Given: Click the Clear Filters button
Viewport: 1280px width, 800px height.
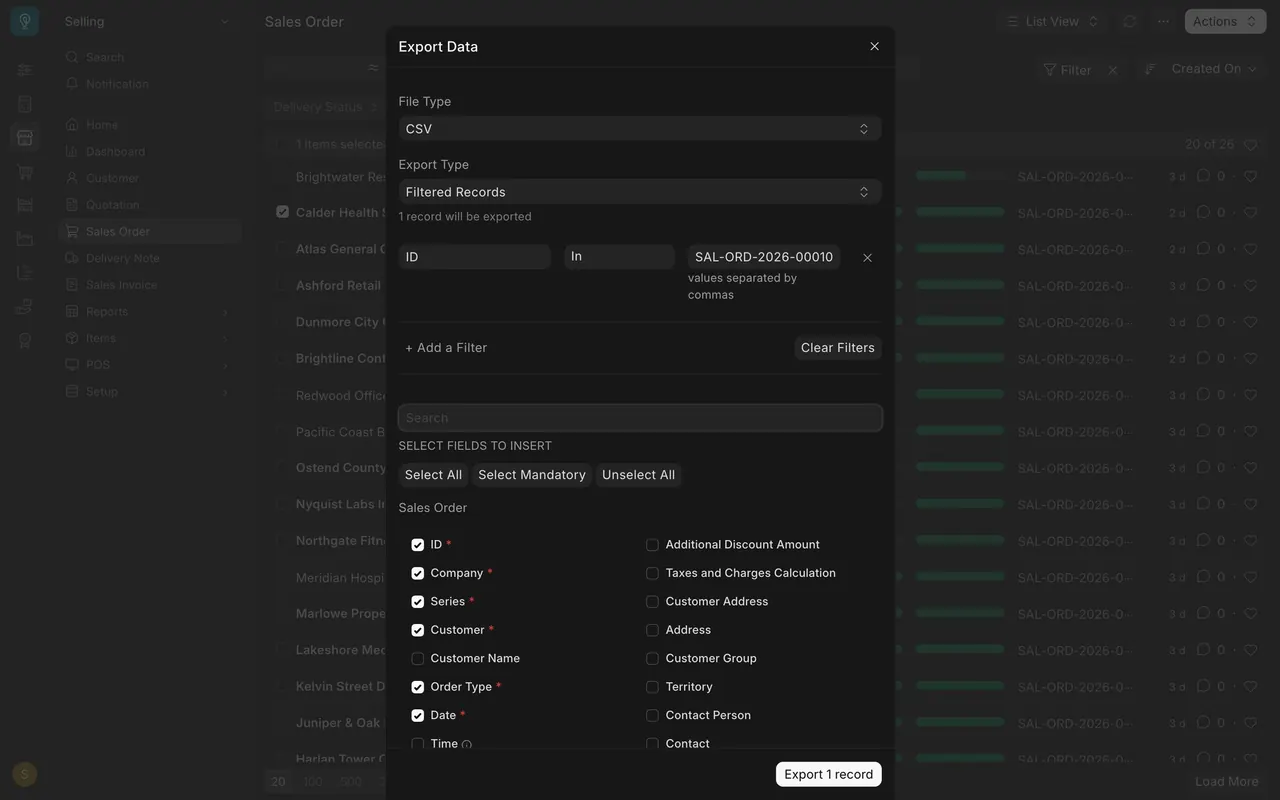Looking at the screenshot, I should [838, 348].
